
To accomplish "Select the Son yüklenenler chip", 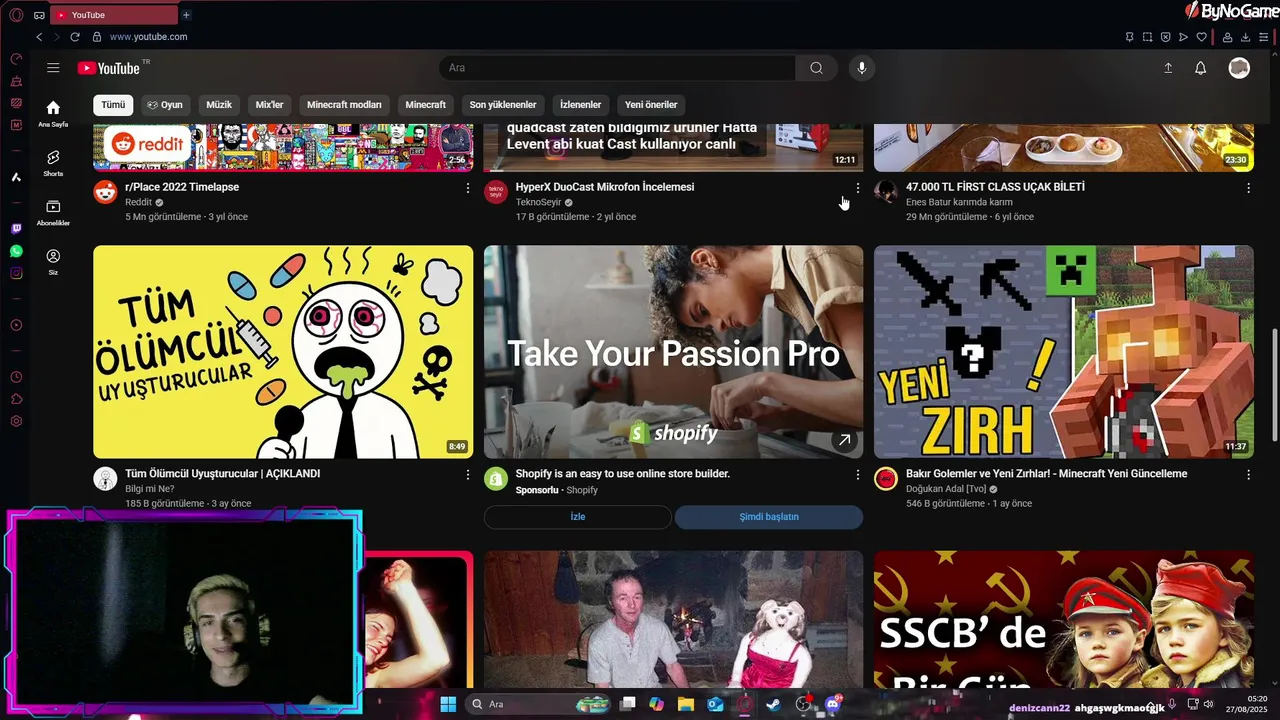I will (503, 105).
